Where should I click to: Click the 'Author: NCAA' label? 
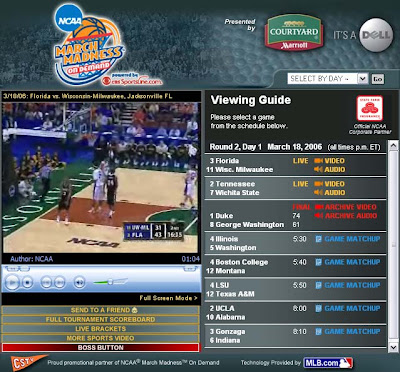(31, 259)
